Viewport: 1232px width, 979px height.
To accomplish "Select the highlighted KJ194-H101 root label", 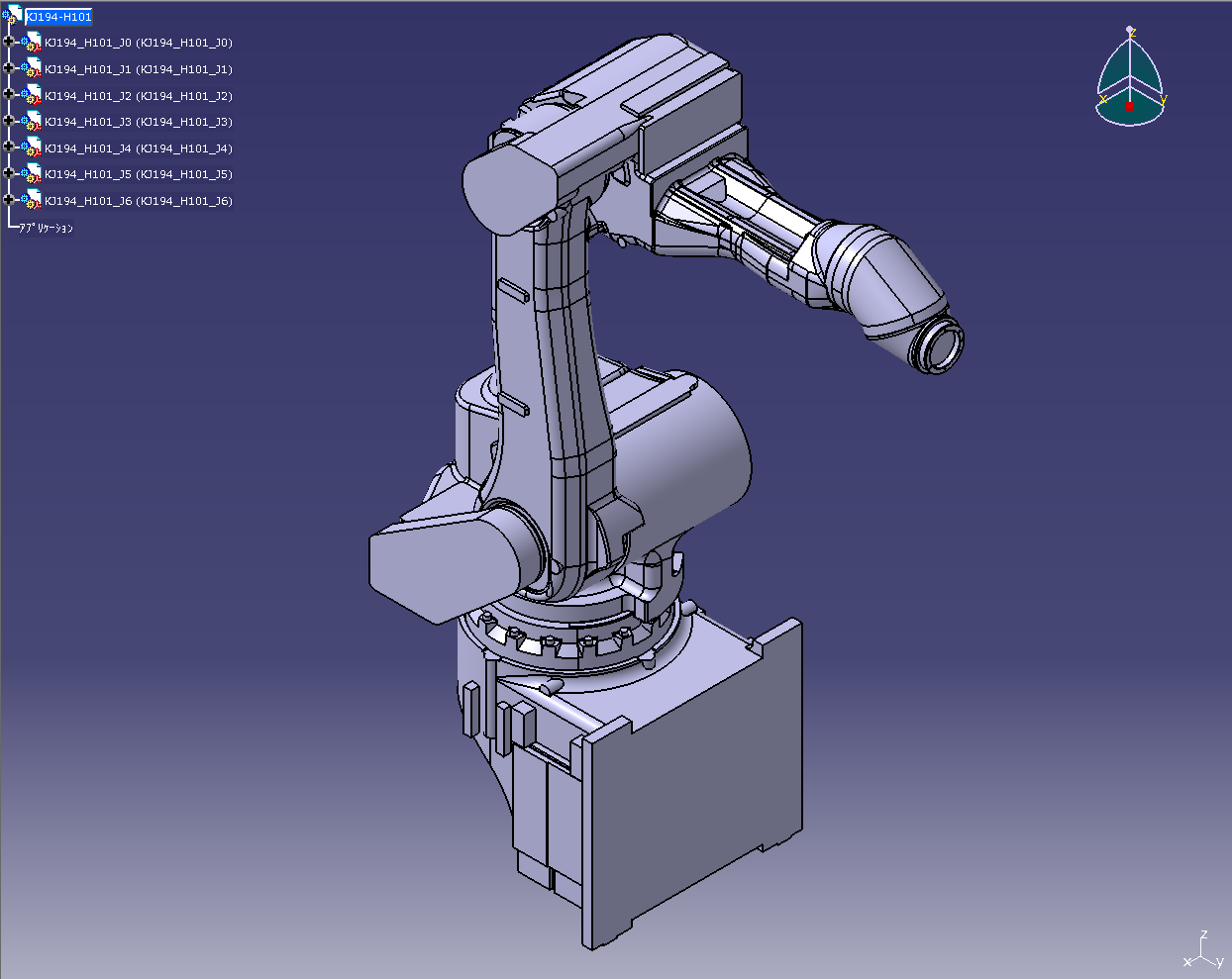I will (58, 17).
